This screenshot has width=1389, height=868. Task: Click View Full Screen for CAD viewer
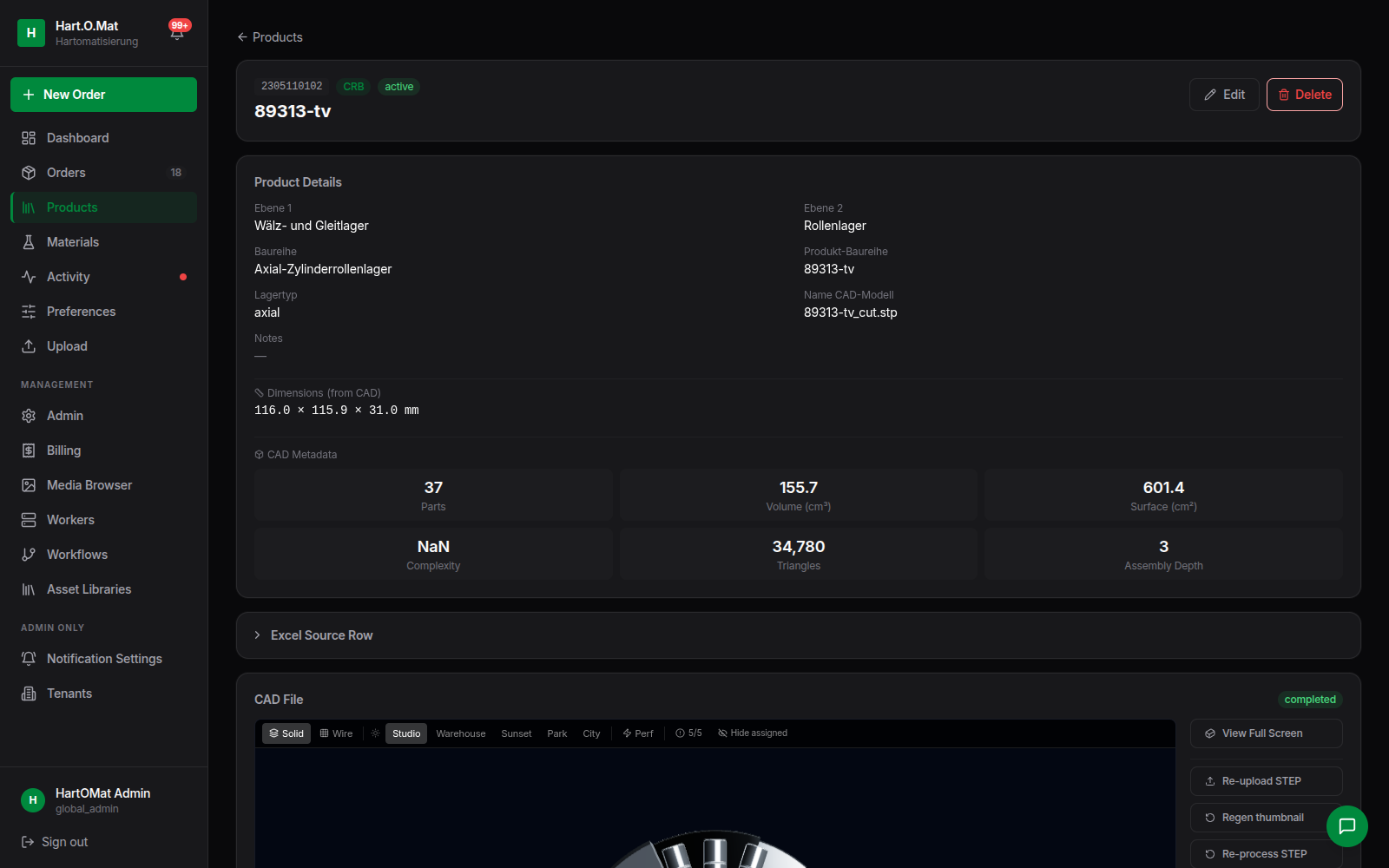pyautogui.click(x=1267, y=733)
